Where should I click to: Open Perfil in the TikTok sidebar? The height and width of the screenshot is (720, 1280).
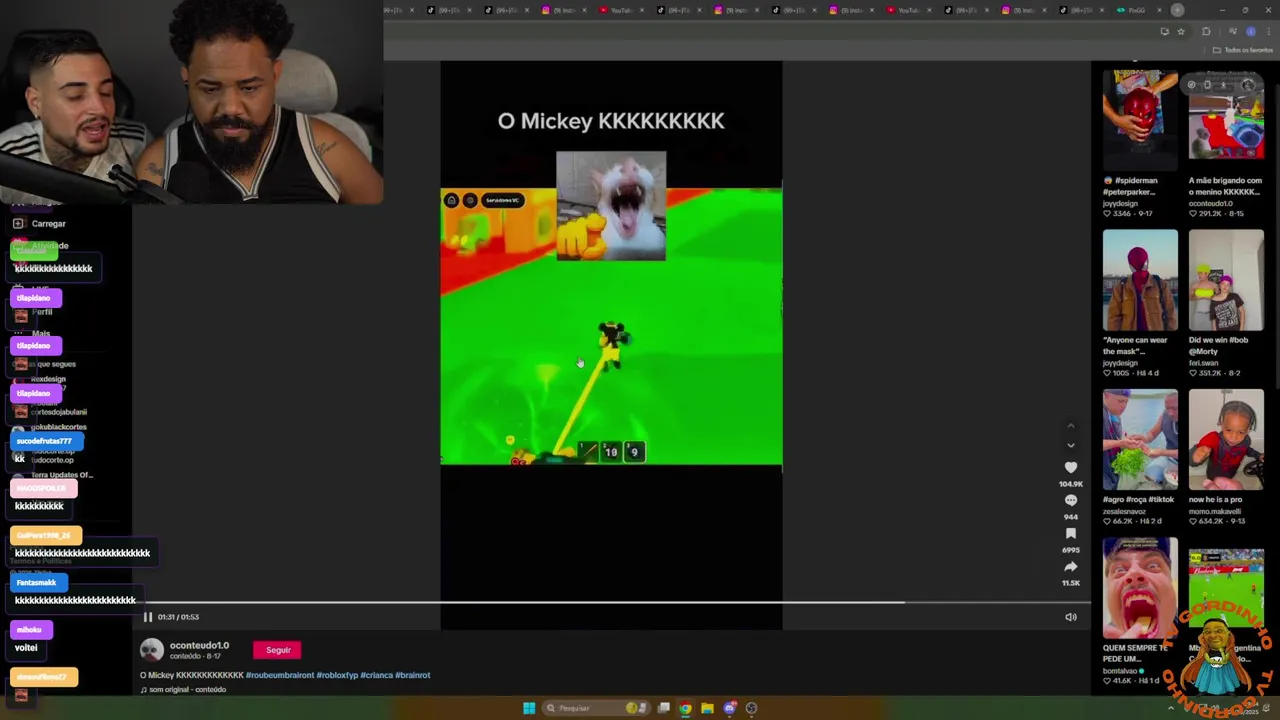click(41, 312)
